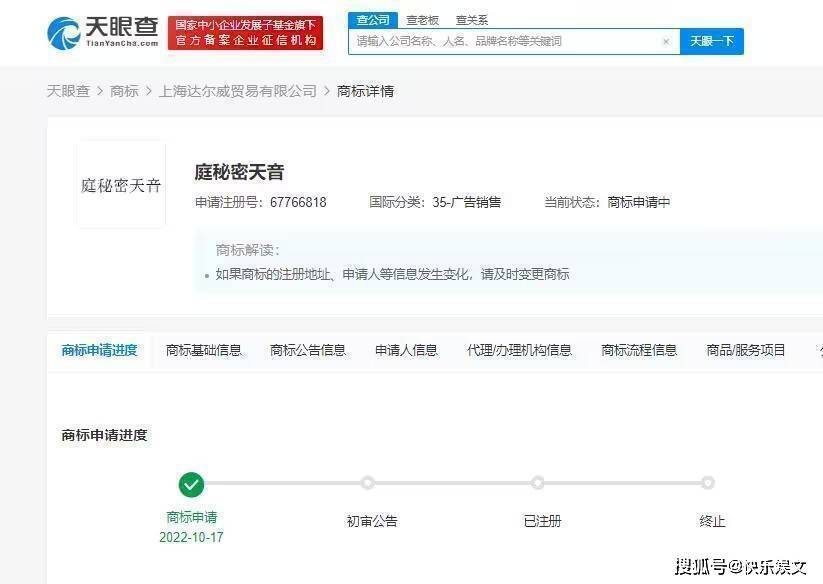Click the 商标申请进度 section heading

104,435
